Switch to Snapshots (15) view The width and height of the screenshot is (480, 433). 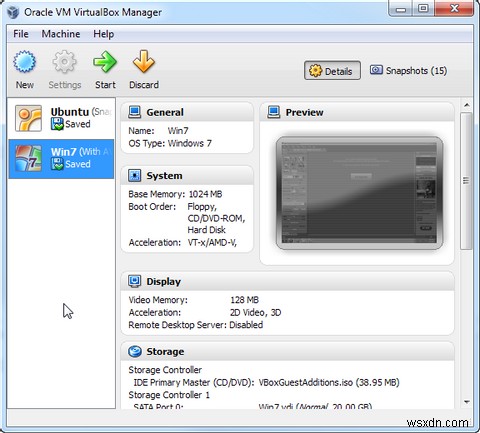click(408, 70)
